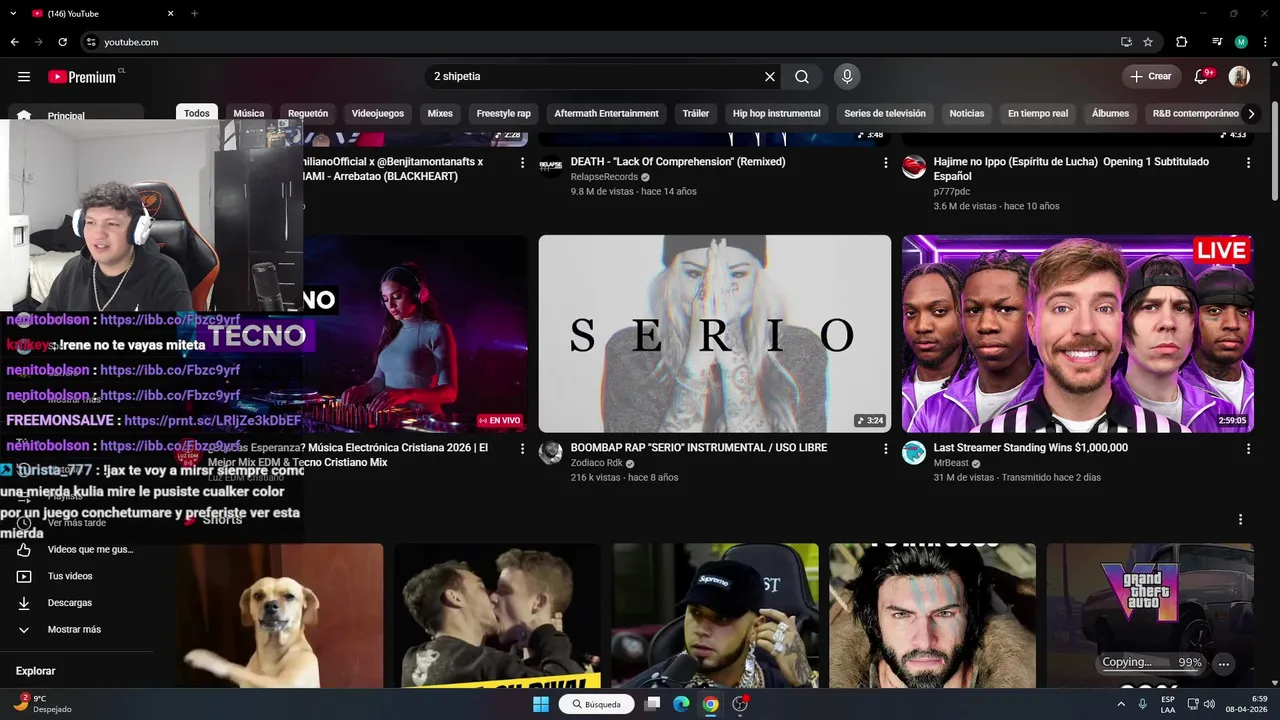Click p777pdc channel avatar

(914, 167)
